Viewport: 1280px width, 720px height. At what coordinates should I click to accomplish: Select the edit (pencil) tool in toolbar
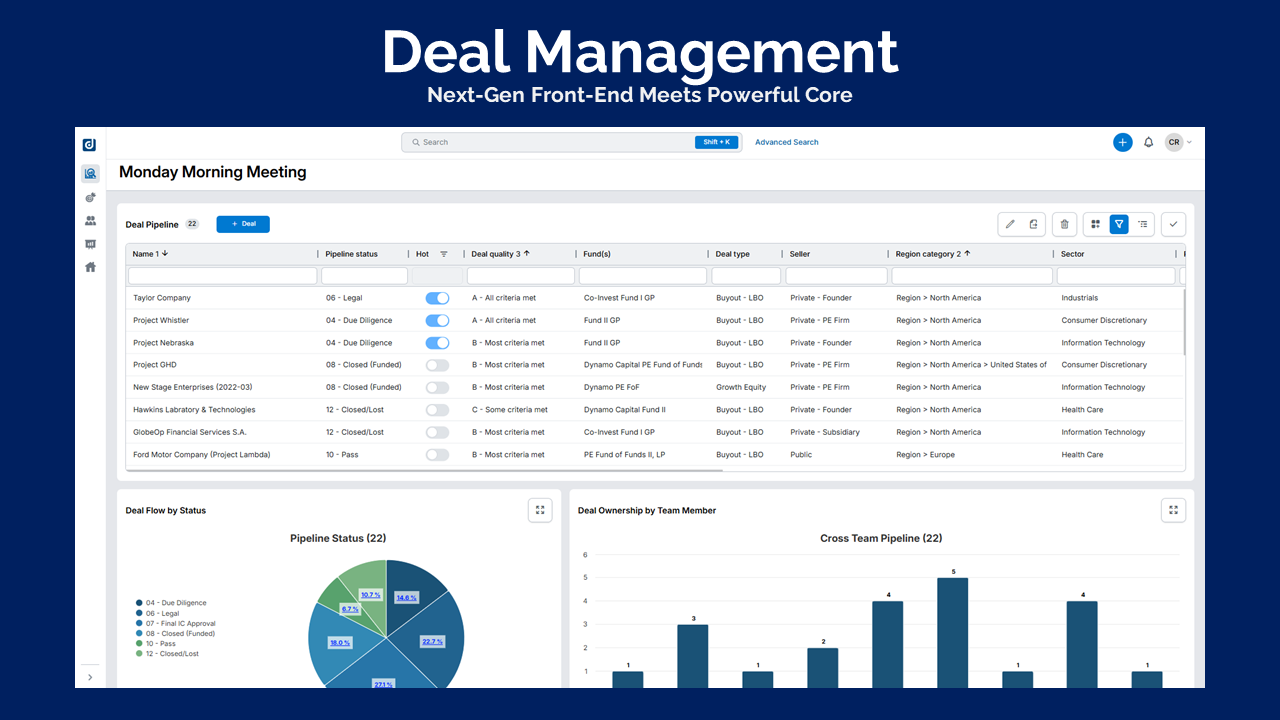click(1009, 224)
